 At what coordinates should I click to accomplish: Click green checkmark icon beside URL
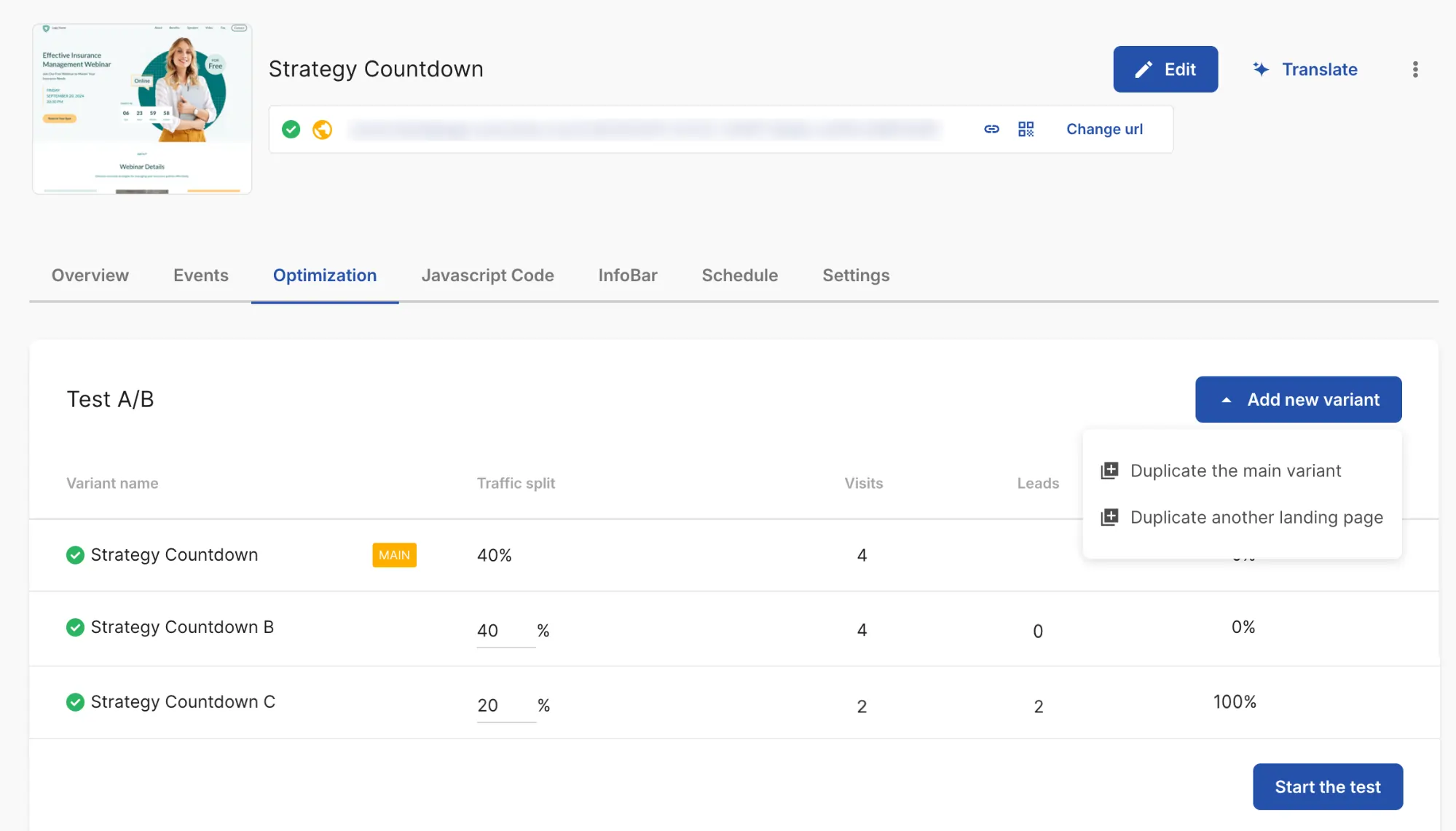291,130
